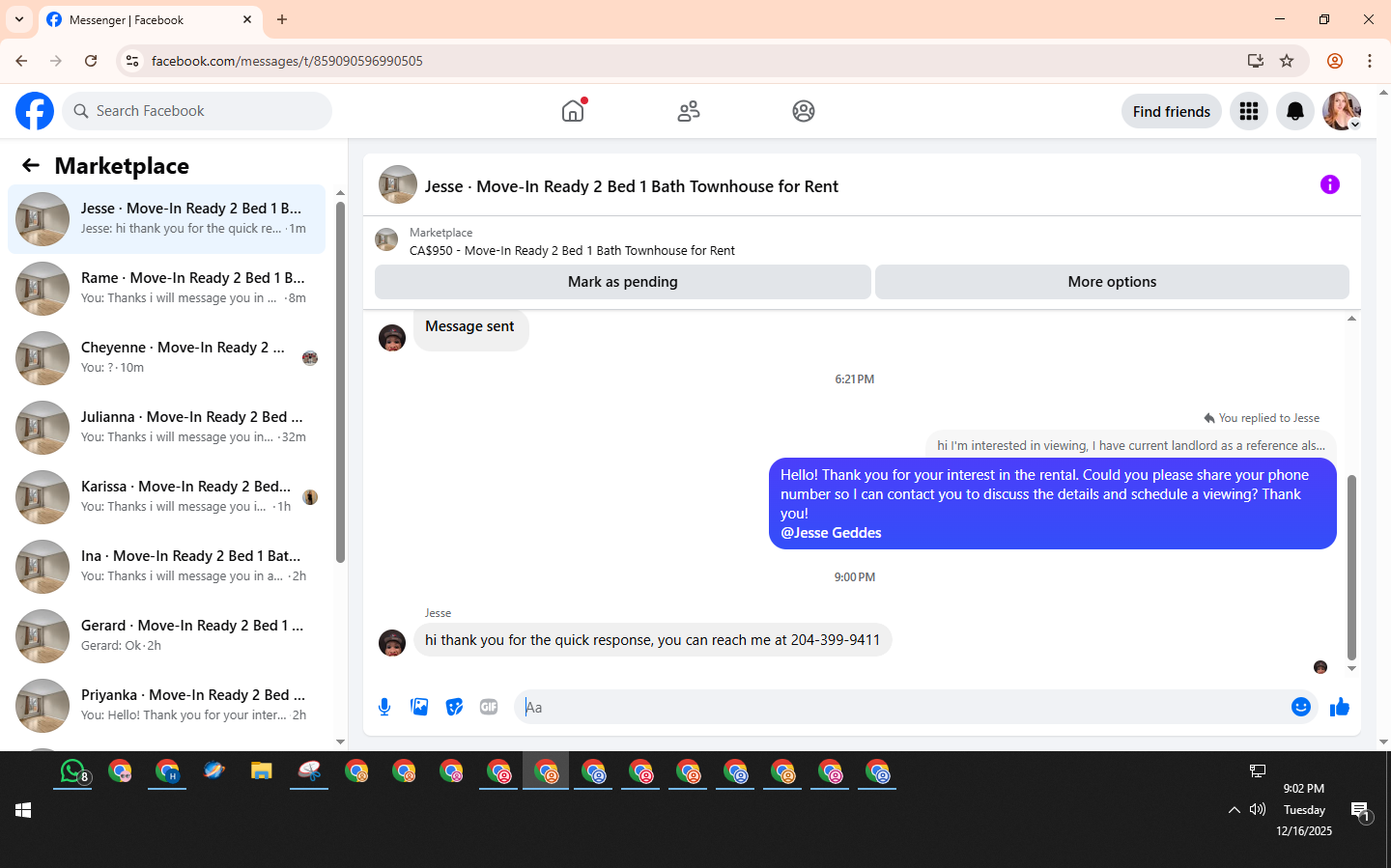The height and width of the screenshot is (868, 1391).
Task: Record a voice clip microphone icon
Action: [384, 707]
